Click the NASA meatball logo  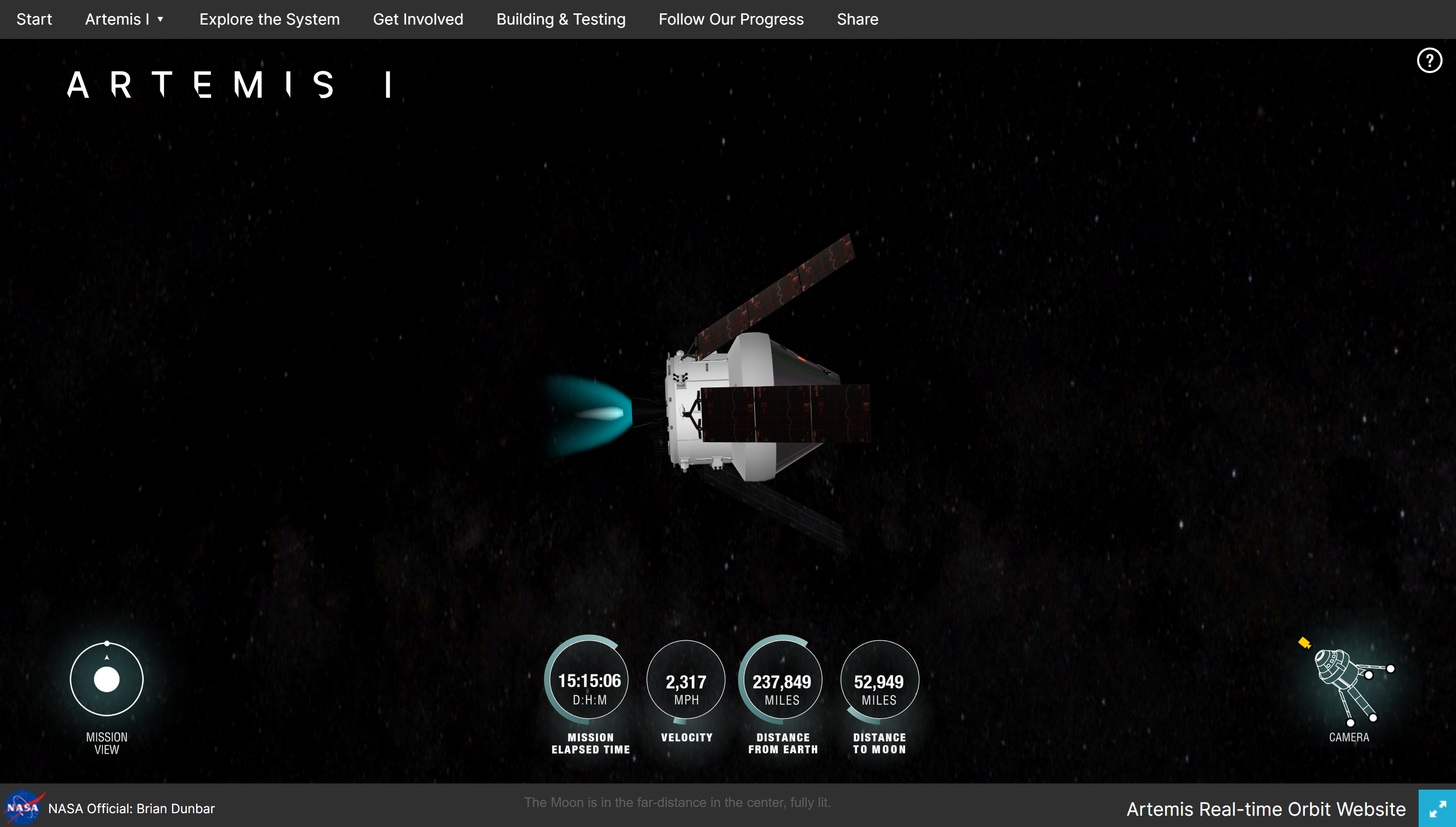pyautogui.click(x=23, y=808)
